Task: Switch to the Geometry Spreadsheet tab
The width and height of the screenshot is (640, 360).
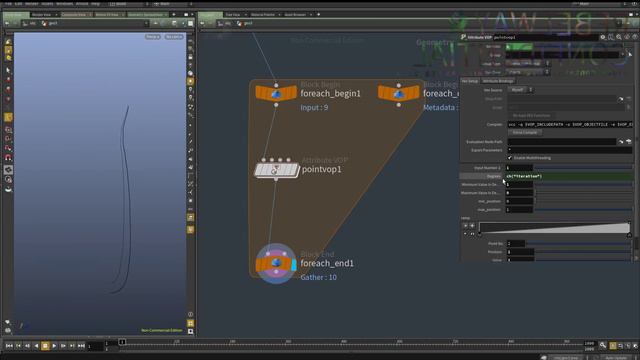Action: click(145, 15)
